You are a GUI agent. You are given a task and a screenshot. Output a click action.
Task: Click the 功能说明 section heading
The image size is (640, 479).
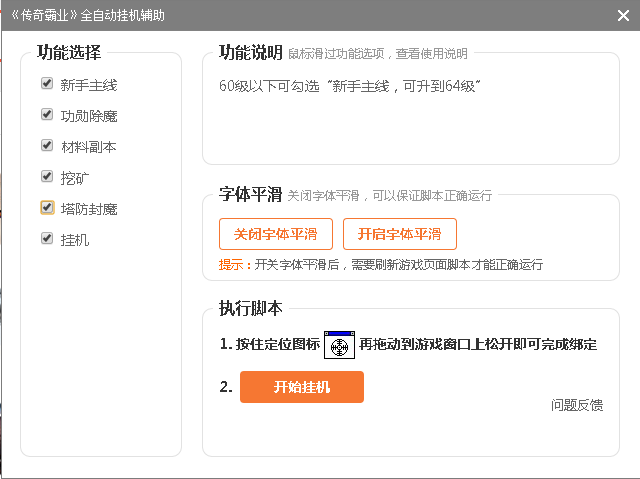click(x=250, y=52)
